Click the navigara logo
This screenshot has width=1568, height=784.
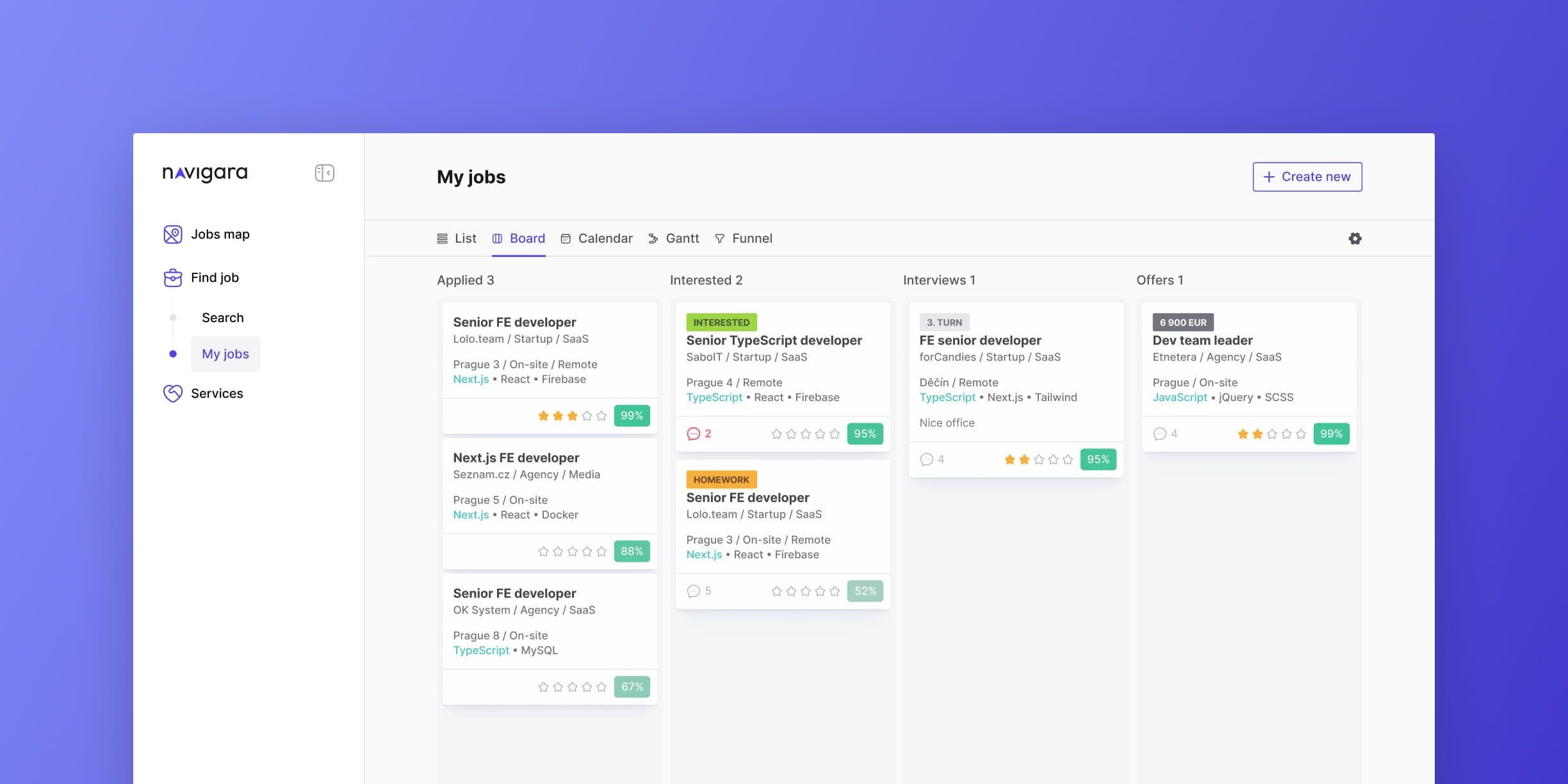tap(205, 173)
